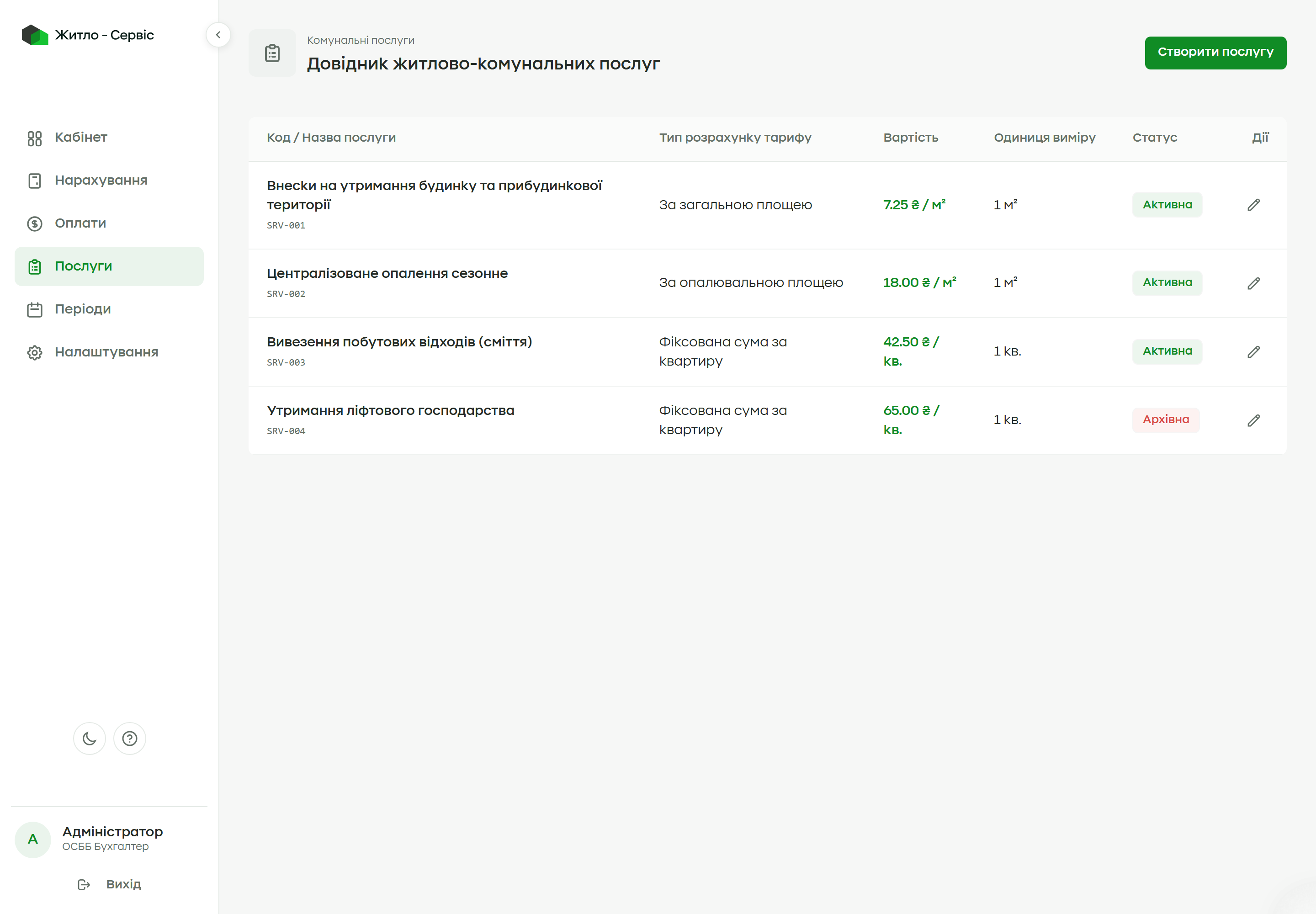Click the Тип розрахунку тарифу column header

click(x=735, y=138)
